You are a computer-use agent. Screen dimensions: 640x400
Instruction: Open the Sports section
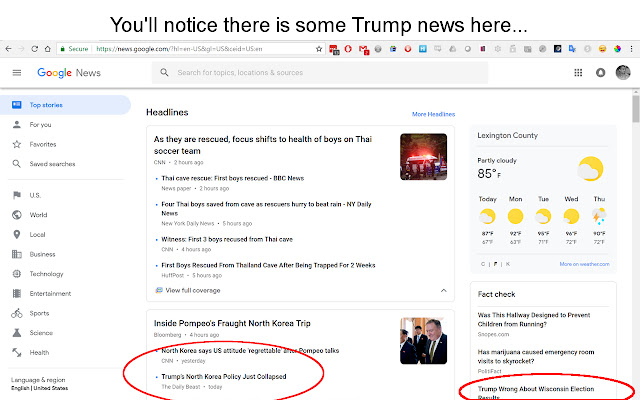coord(40,313)
